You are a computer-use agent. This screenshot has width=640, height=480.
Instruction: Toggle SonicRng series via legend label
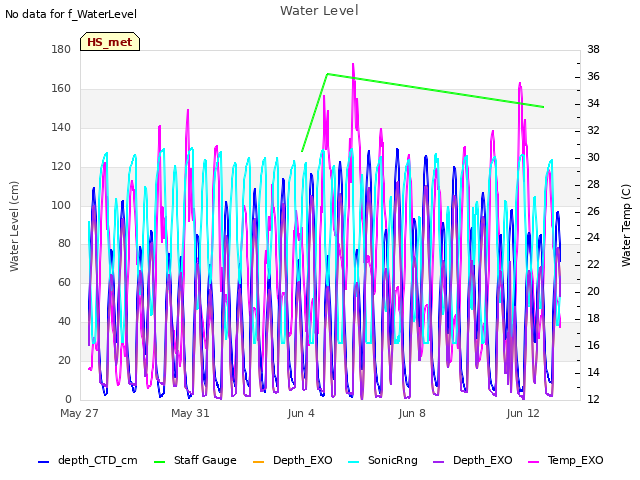[393, 460]
